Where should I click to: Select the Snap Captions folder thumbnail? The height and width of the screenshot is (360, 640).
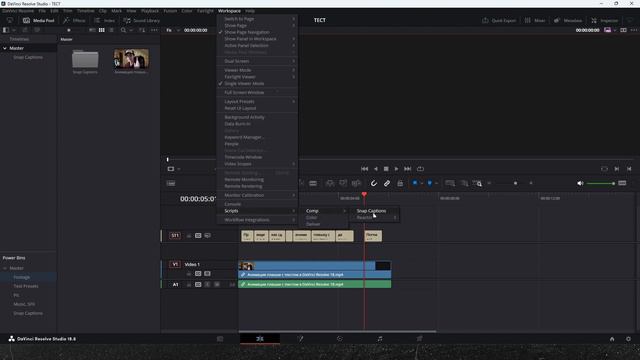[x=85, y=60]
